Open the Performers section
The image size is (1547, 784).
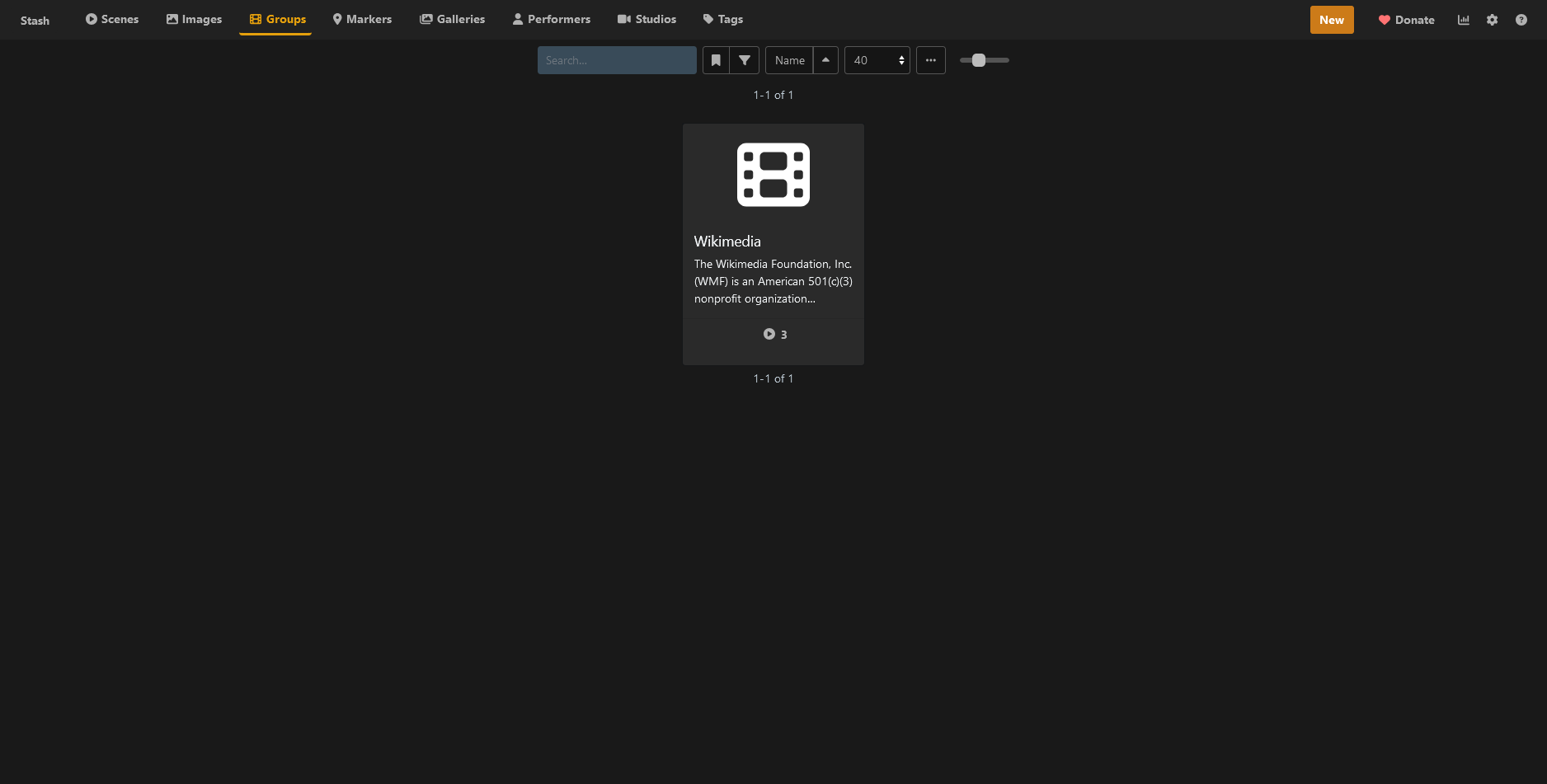pyautogui.click(x=552, y=19)
